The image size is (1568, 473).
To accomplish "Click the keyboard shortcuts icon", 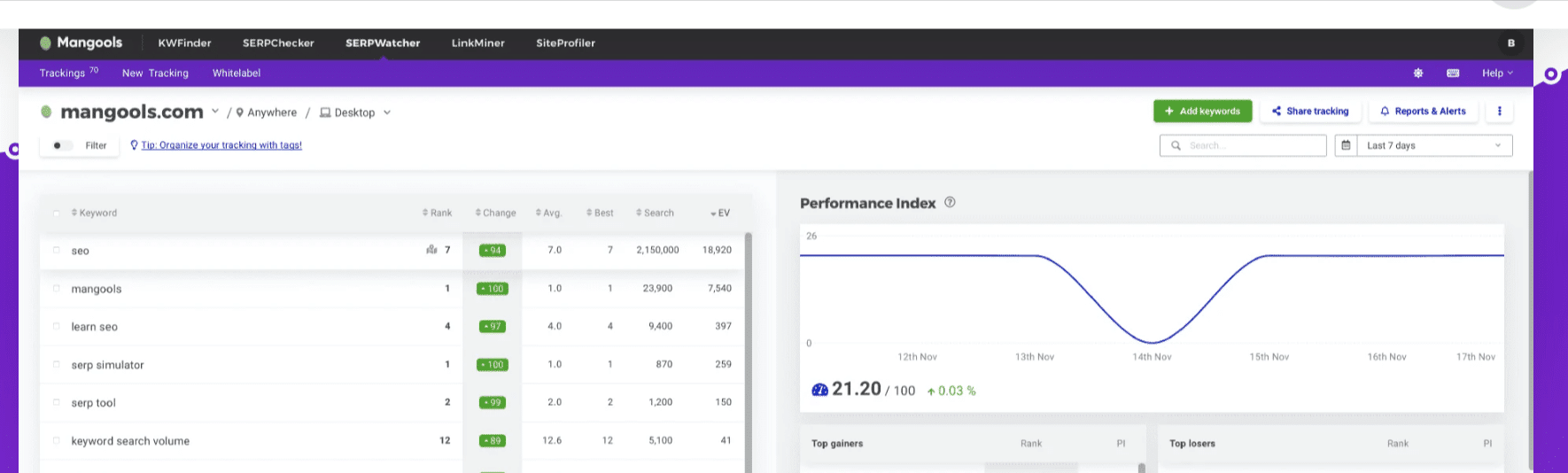I will tap(1453, 73).
